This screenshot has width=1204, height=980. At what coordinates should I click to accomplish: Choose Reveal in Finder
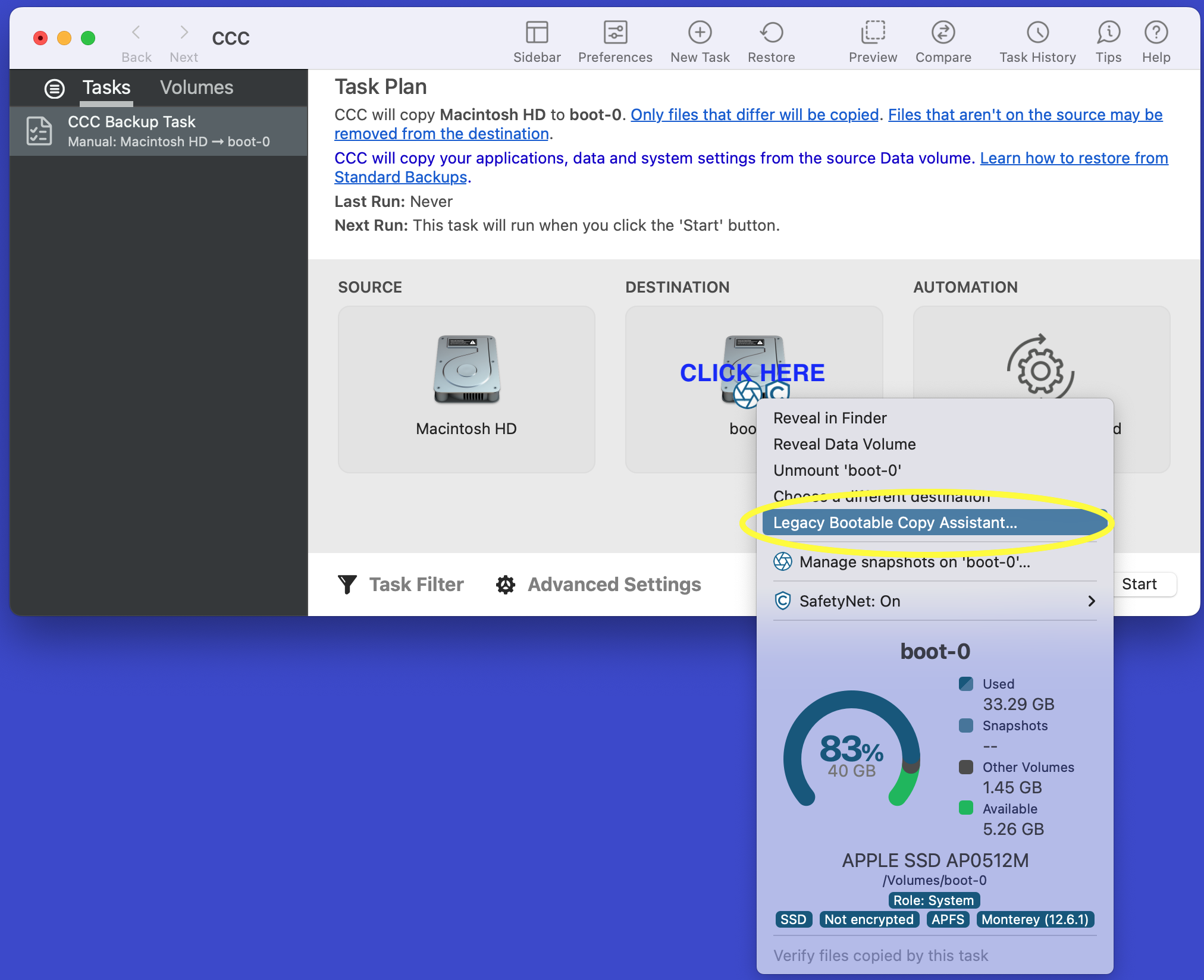pyautogui.click(x=830, y=418)
